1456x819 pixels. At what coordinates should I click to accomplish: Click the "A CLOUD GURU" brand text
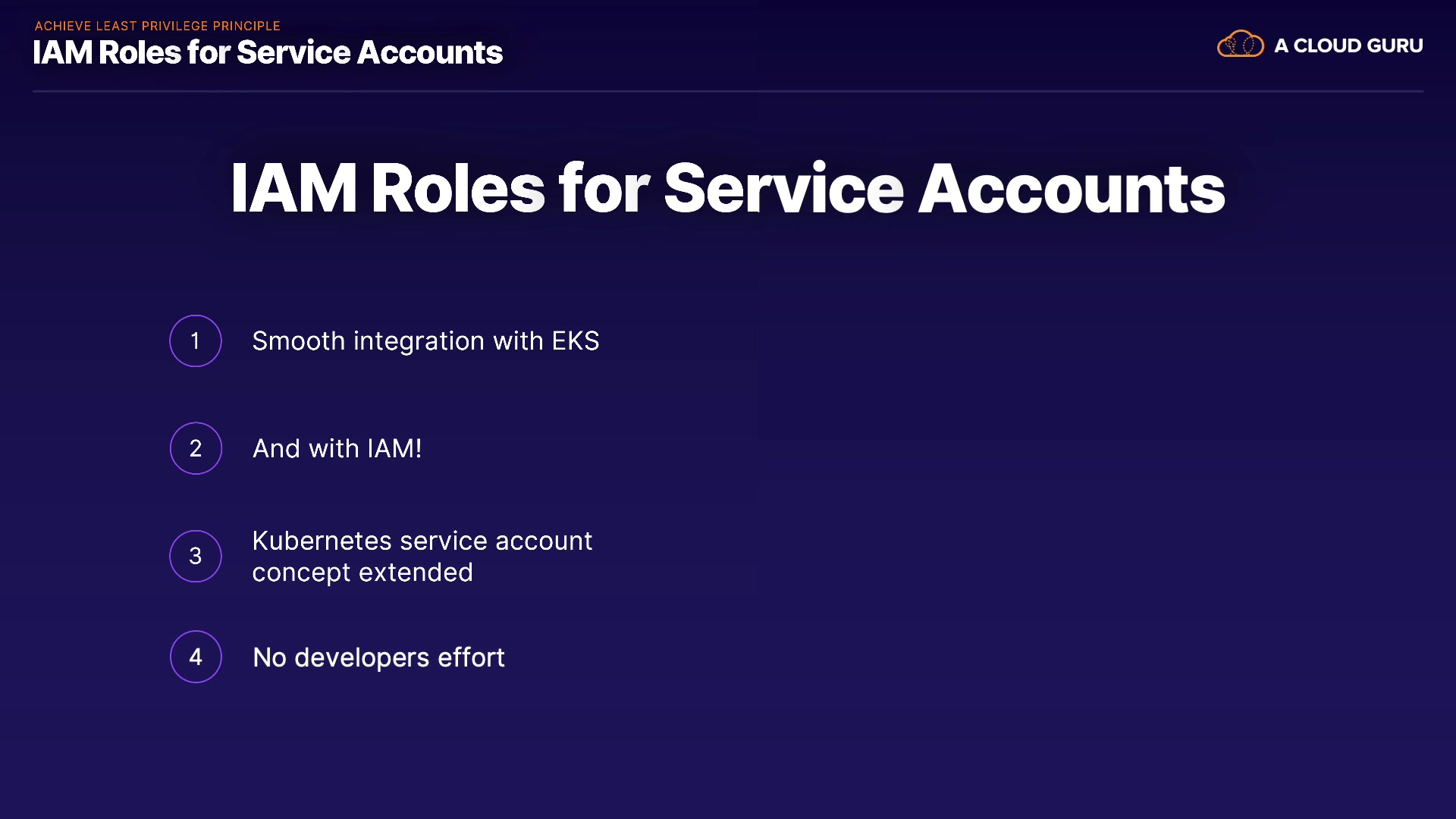[1348, 46]
